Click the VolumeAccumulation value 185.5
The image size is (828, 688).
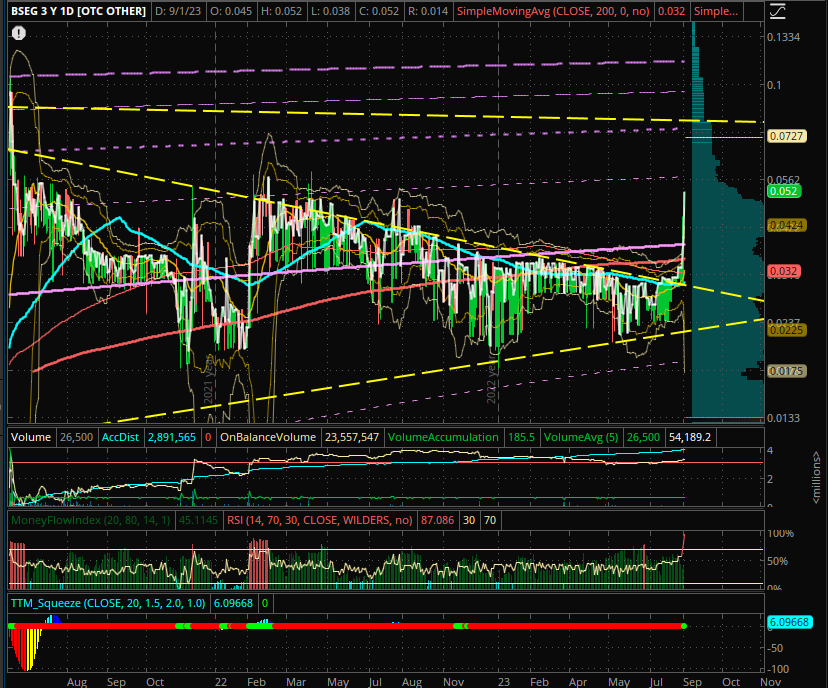click(x=521, y=437)
